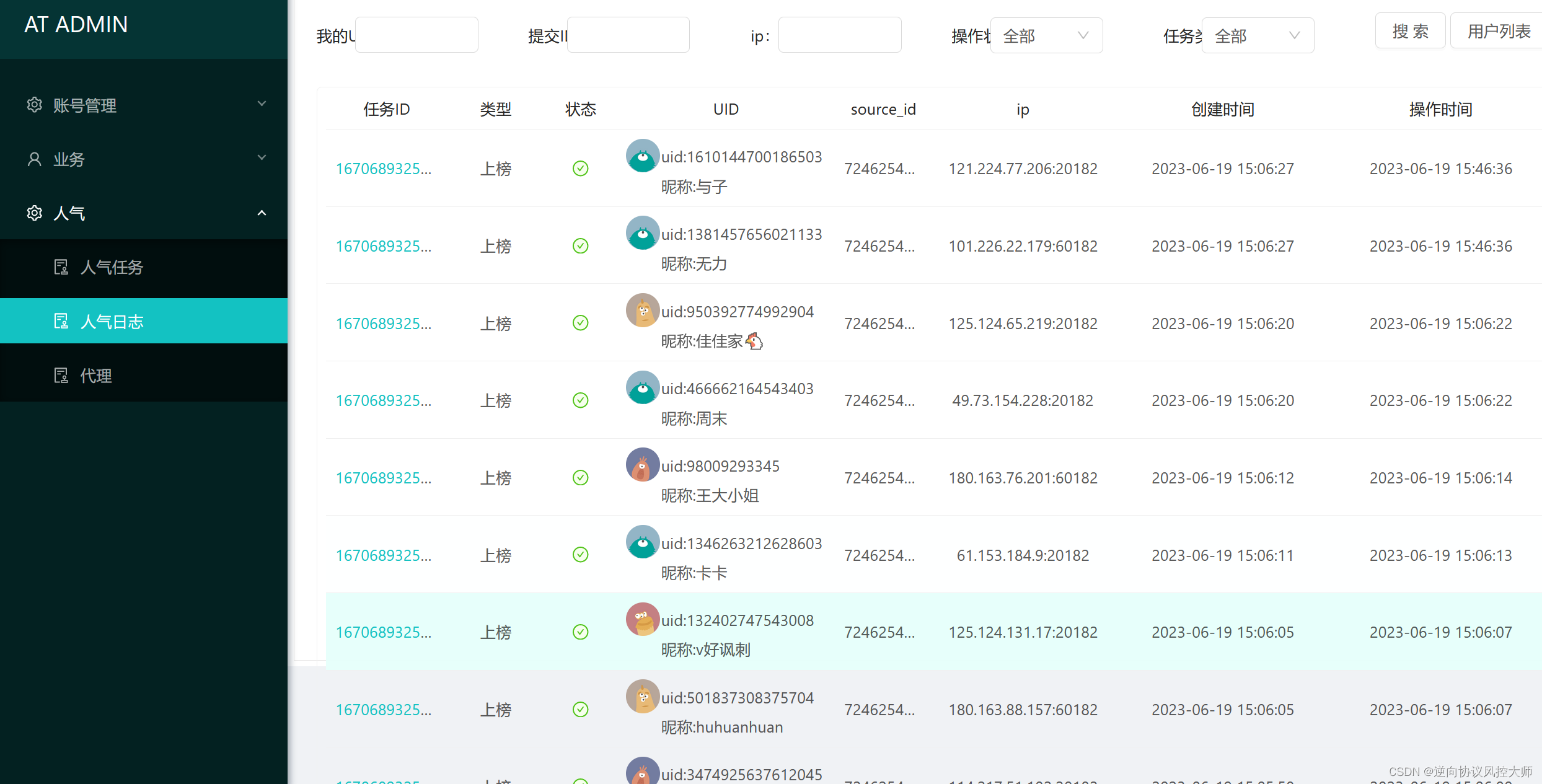
Task: Open the 操作状态 全部 dropdown
Action: pyautogui.click(x=1046, y=36)
